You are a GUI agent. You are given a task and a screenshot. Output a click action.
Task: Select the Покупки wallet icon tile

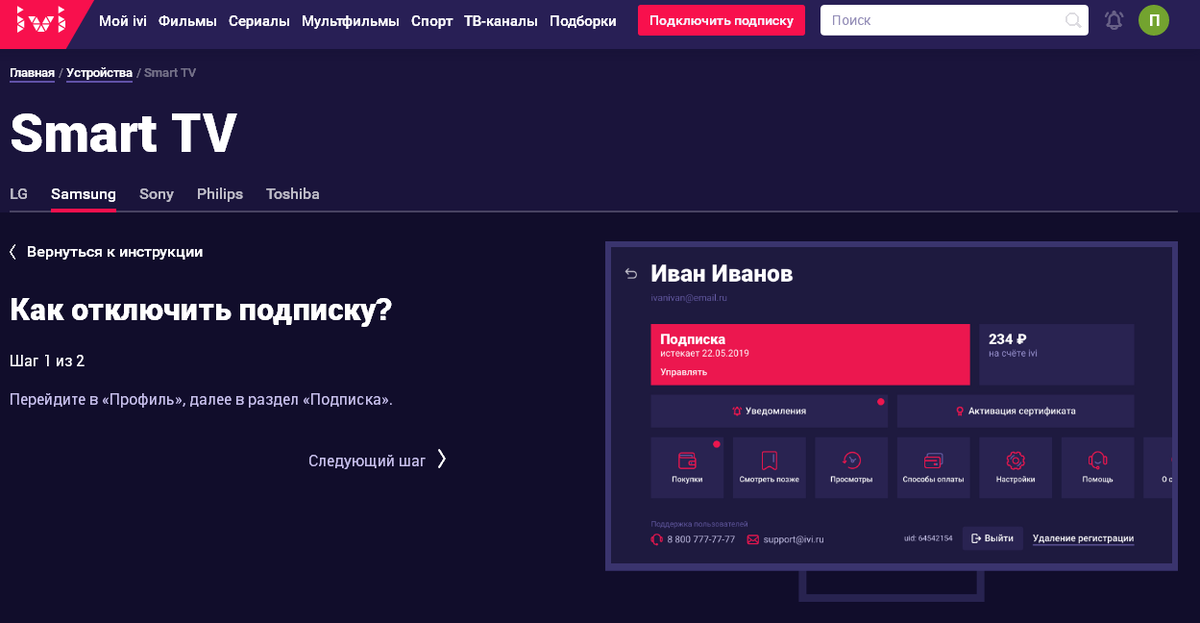(x=687, y=467)
